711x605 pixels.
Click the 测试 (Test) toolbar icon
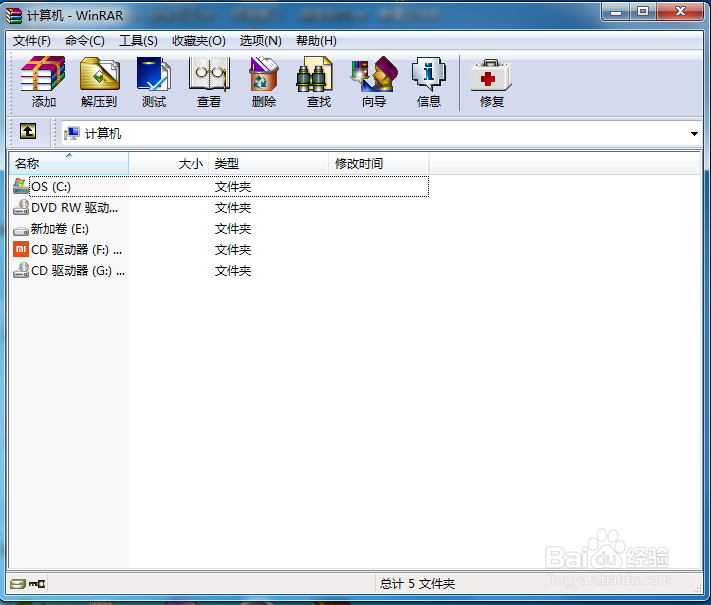pyautogui.click(x=154, y=73)
